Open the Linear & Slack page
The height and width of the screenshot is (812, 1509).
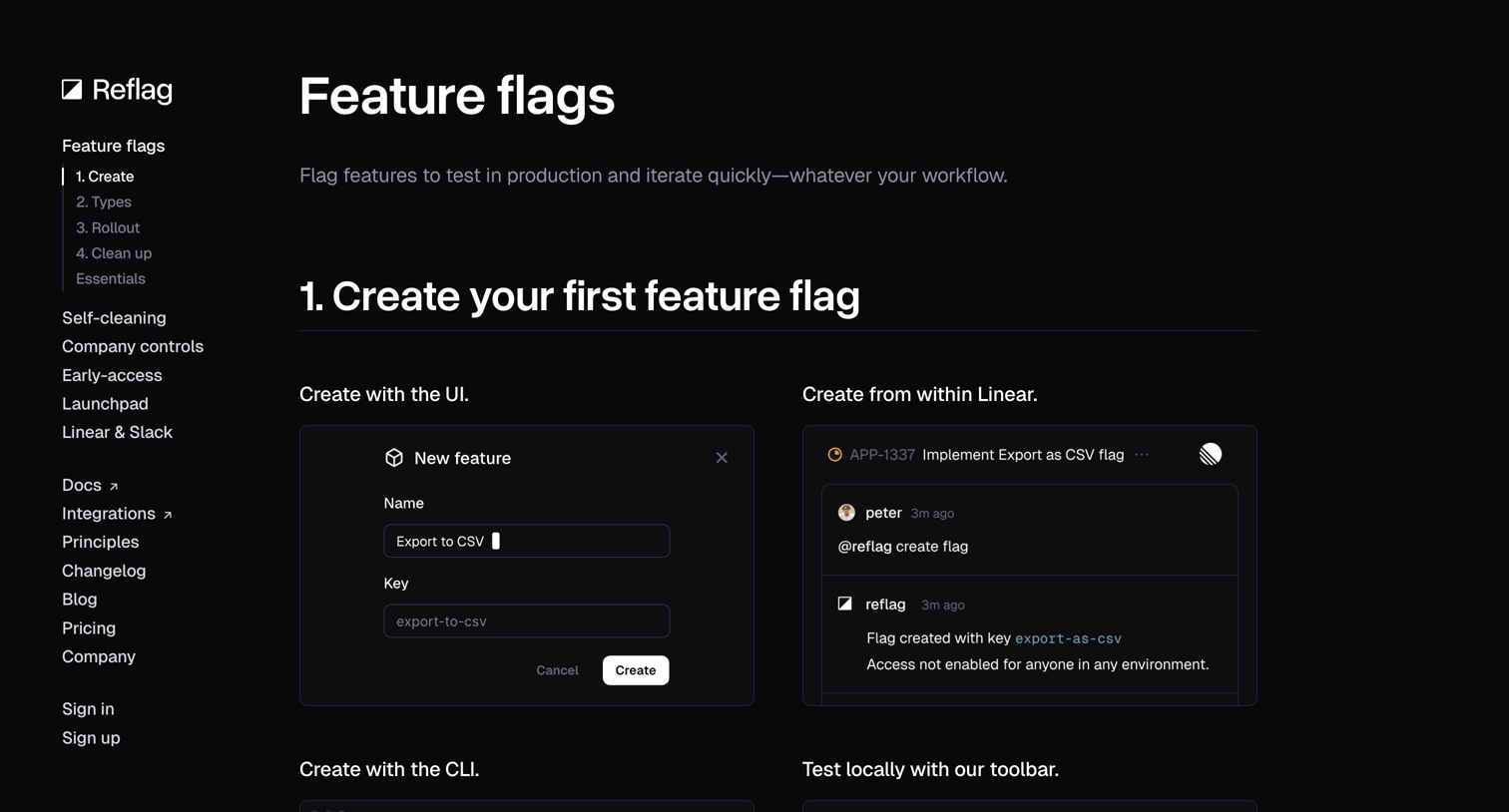(x=117, y=432)
